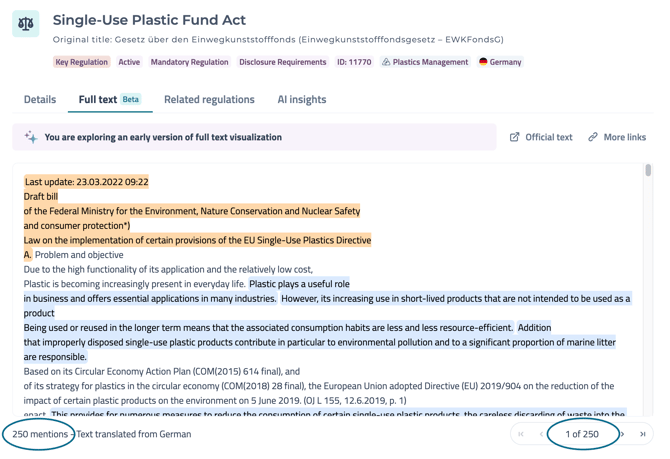
Task: Click the 1 of 250 page indicator
Action: (582, 434)
